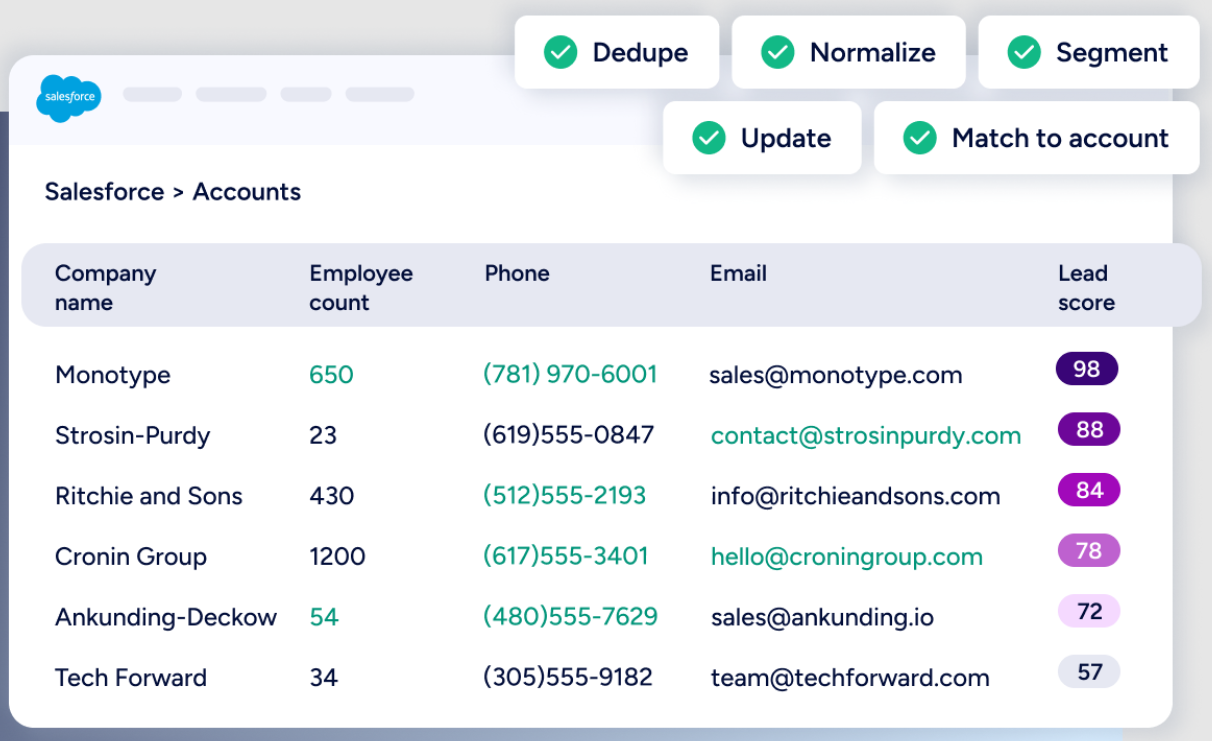Screen dimensions: 1212x741
Task: Click phone number (305)555-9182
Action: point(568,677)
